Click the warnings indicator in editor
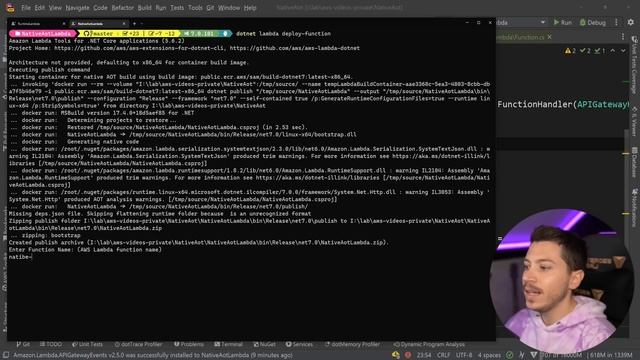 [570, 51]
